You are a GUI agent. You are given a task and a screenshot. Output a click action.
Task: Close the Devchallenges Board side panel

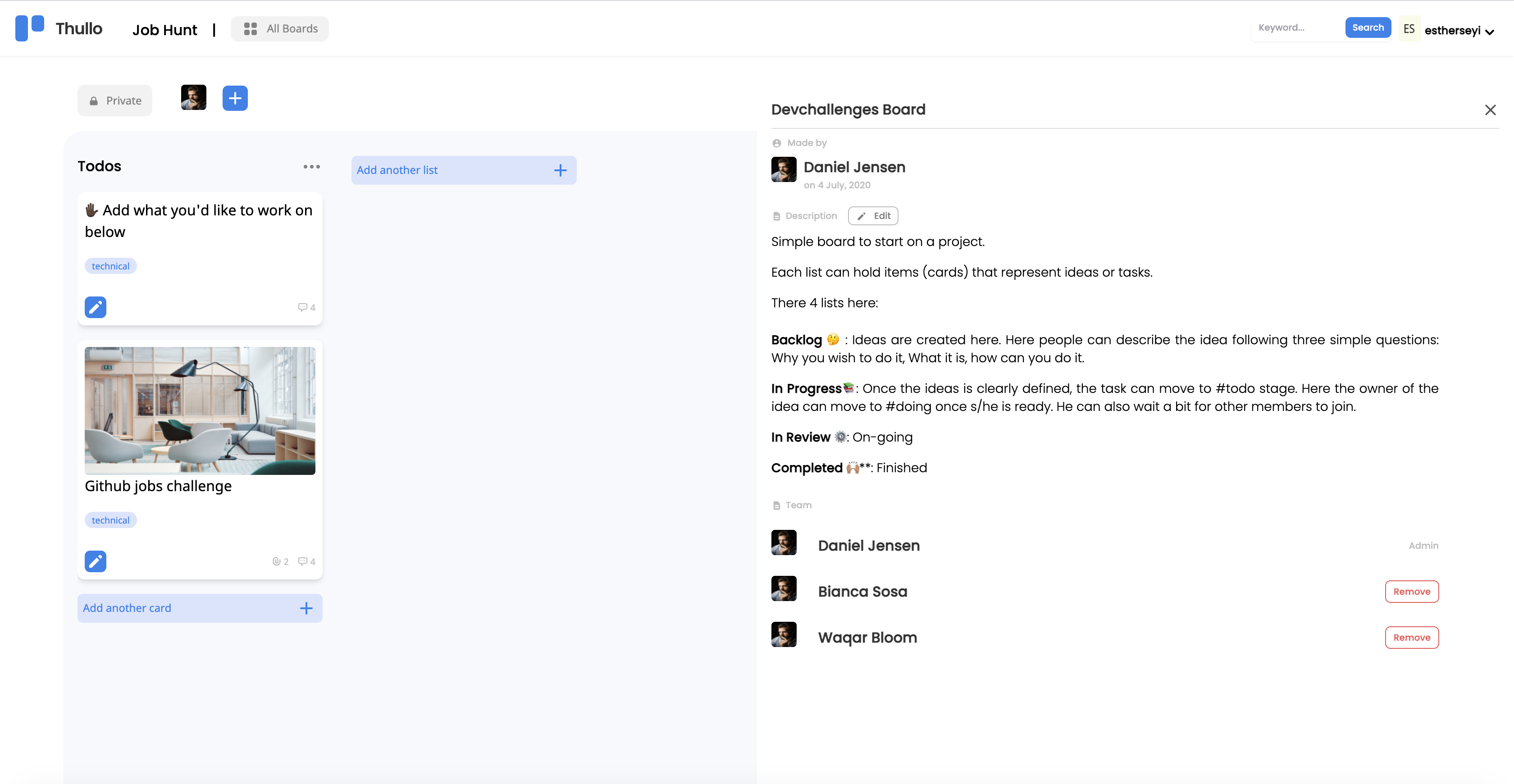1491,110
